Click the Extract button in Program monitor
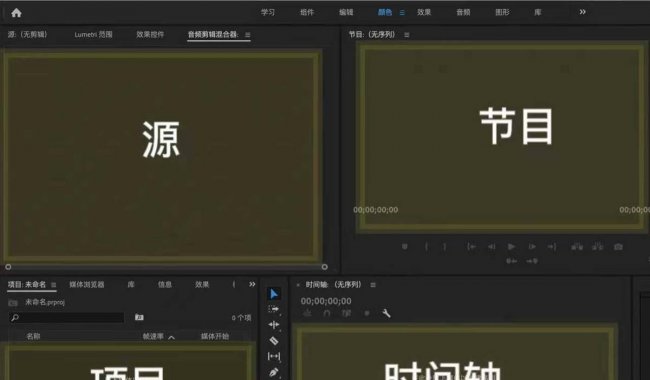This screenshot has width=650, height=380. coord(597,247)
